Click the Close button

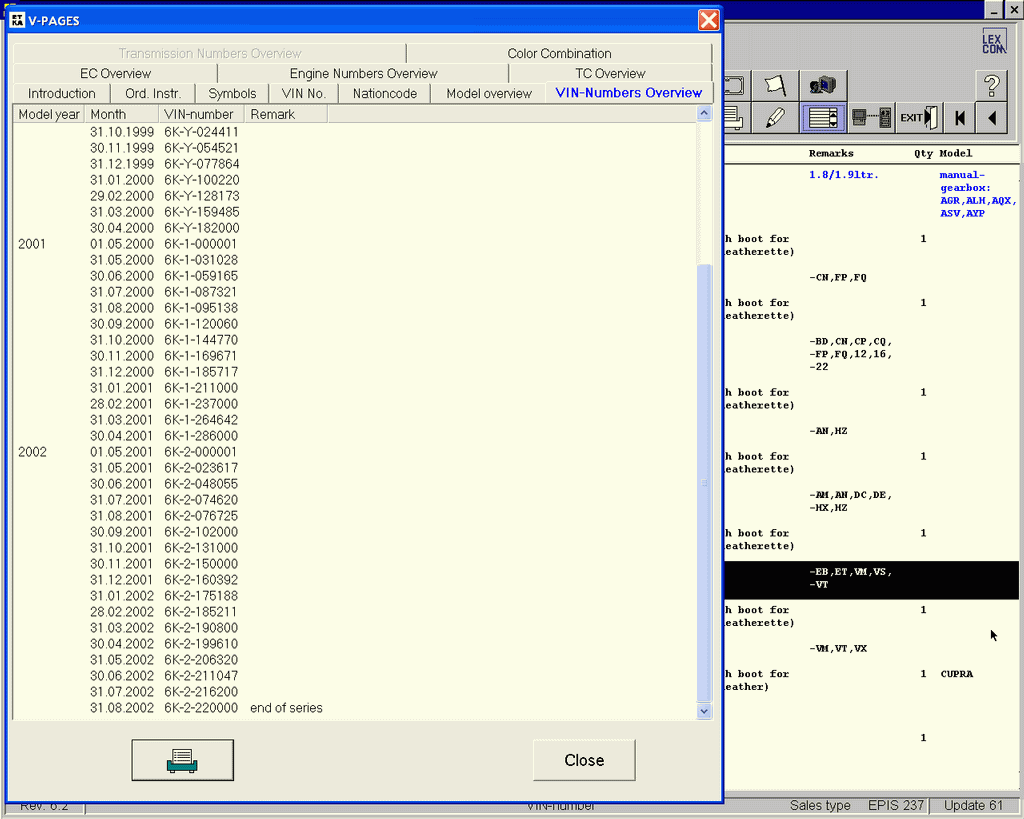coord(584,760)
